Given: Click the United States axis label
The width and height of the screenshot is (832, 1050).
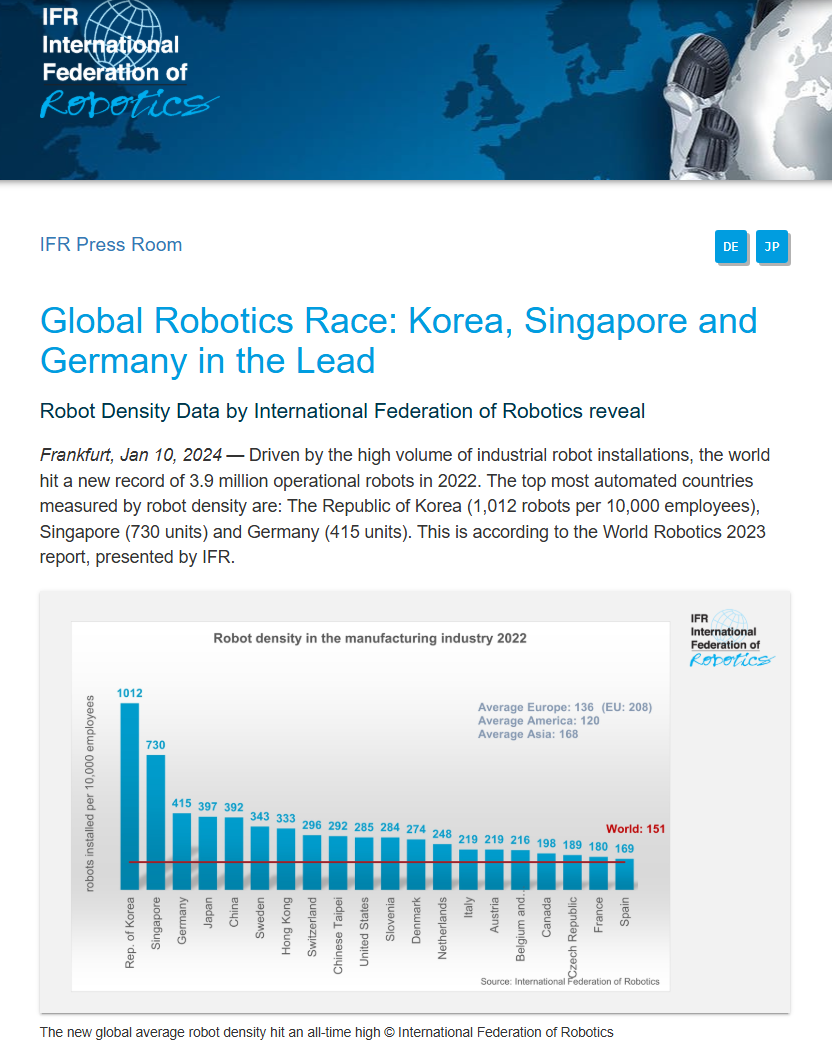Looking at the screenshot, I should click(364, 931).
